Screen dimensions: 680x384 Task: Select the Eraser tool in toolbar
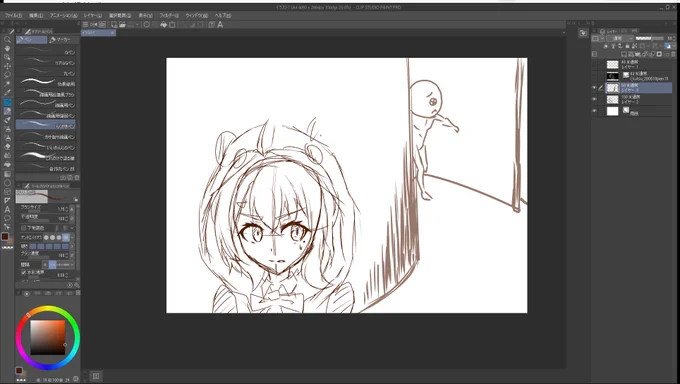pos(7,147)
